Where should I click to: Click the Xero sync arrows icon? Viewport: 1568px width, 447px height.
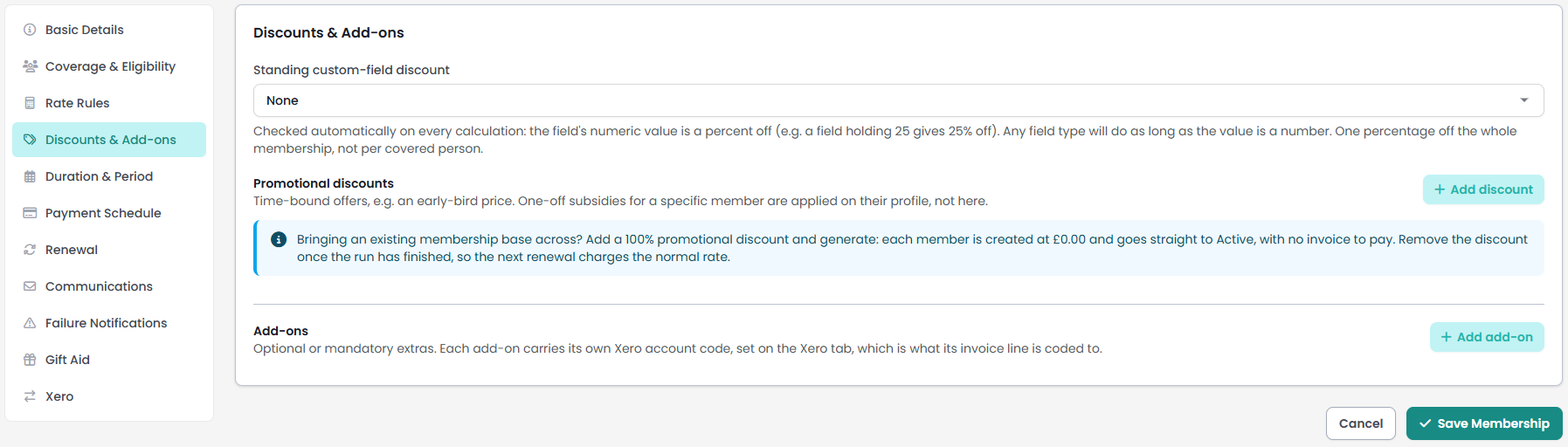point(30,396)
